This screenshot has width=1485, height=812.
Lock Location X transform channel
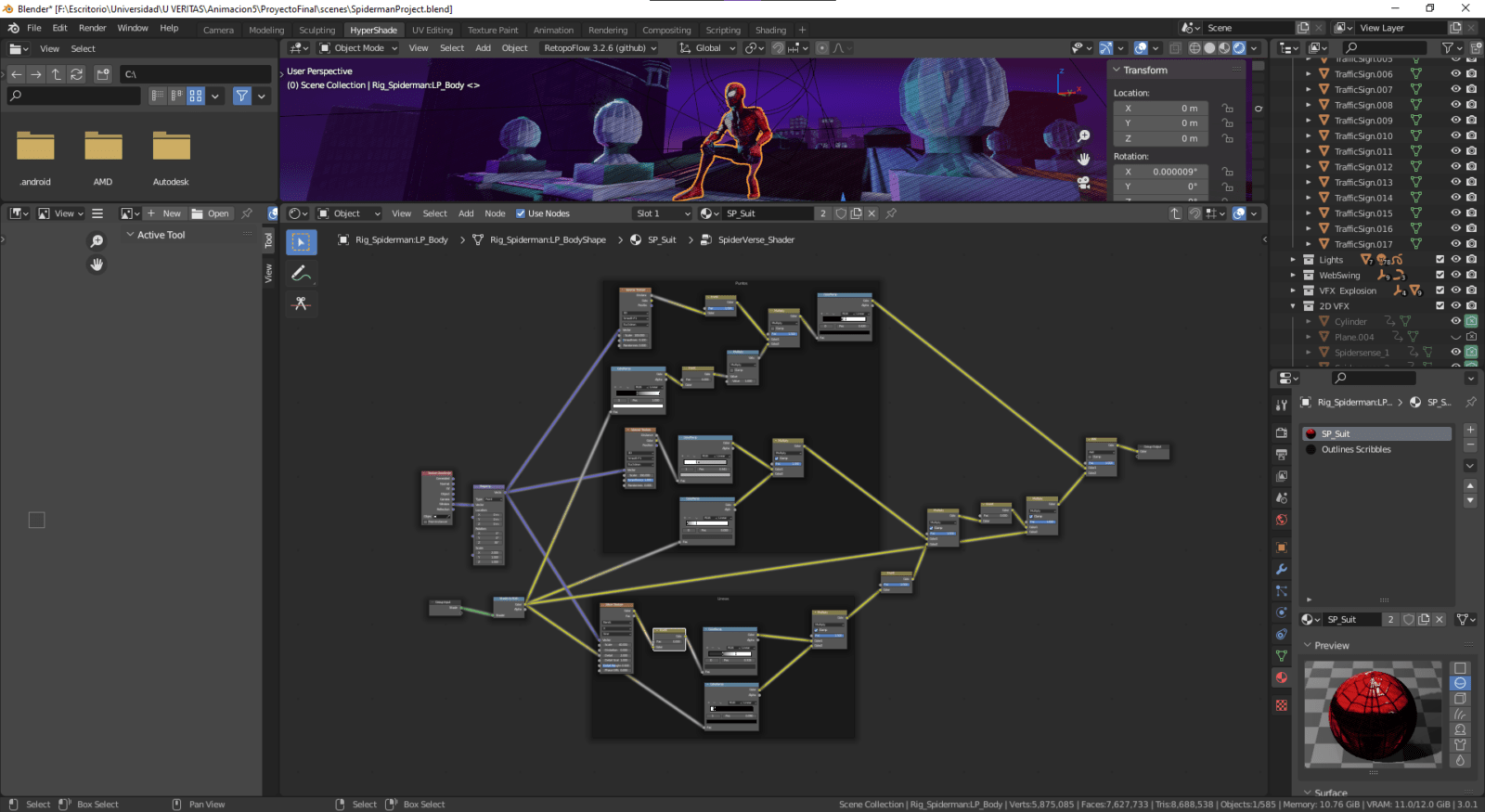pos(1227,109)
